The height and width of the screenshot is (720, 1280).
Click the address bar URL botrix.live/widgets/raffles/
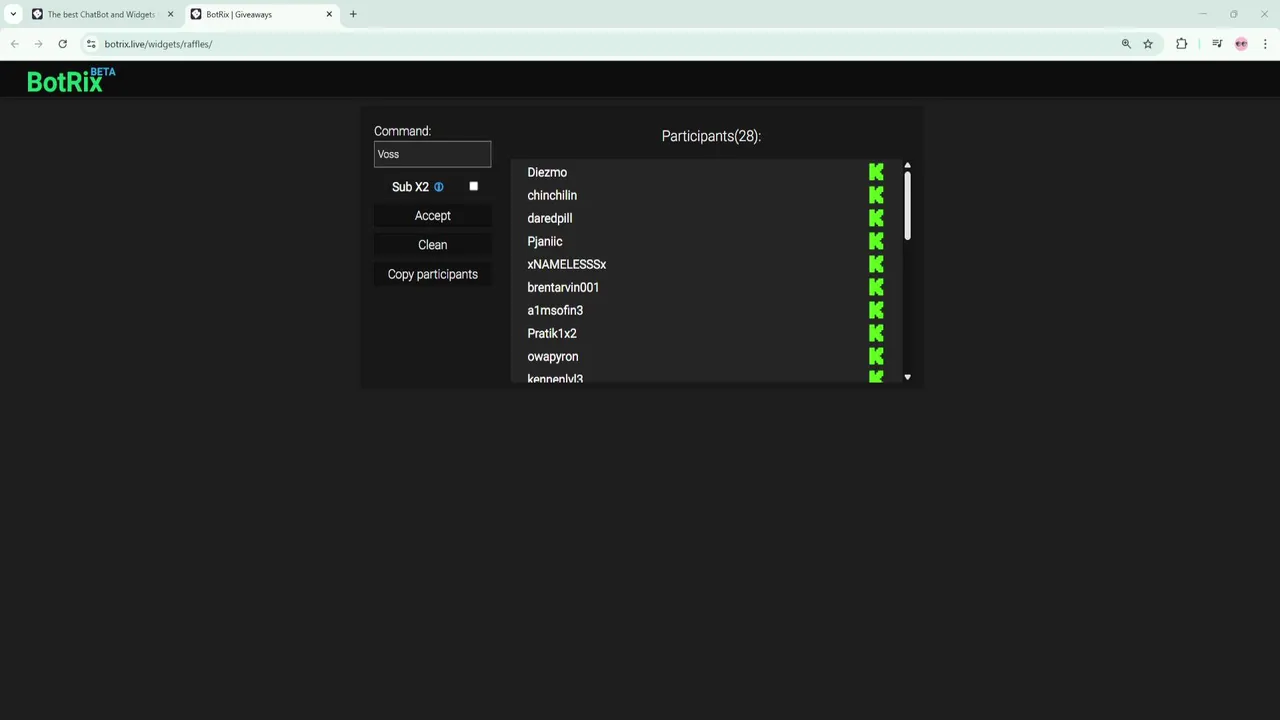pos(158,44)
